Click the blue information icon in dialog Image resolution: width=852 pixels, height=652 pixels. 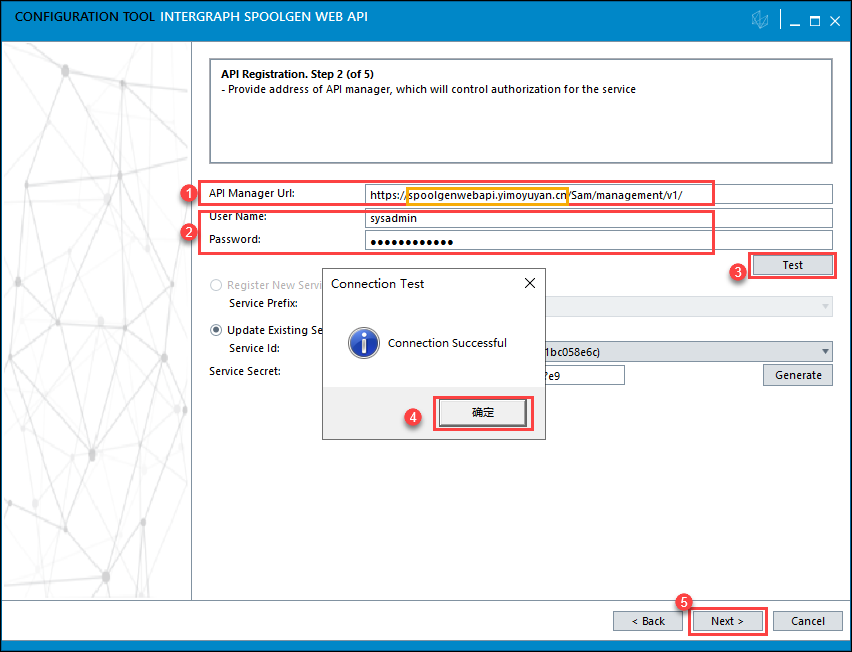pos(363,343)
